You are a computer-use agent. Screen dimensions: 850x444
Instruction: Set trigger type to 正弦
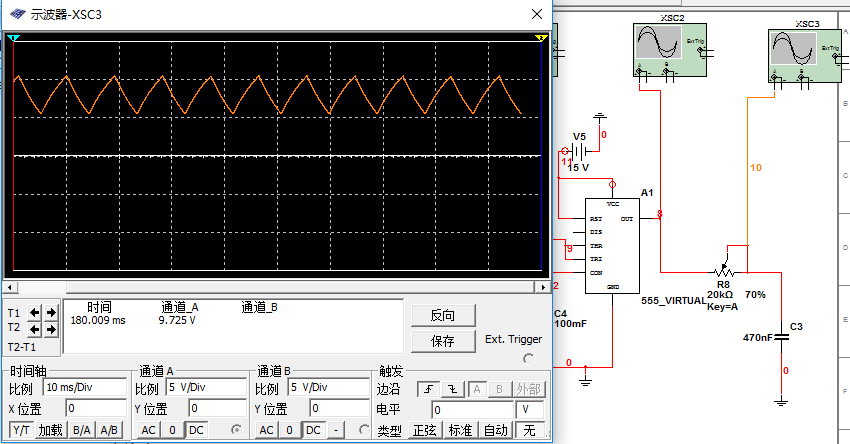[x=425, y=430]
